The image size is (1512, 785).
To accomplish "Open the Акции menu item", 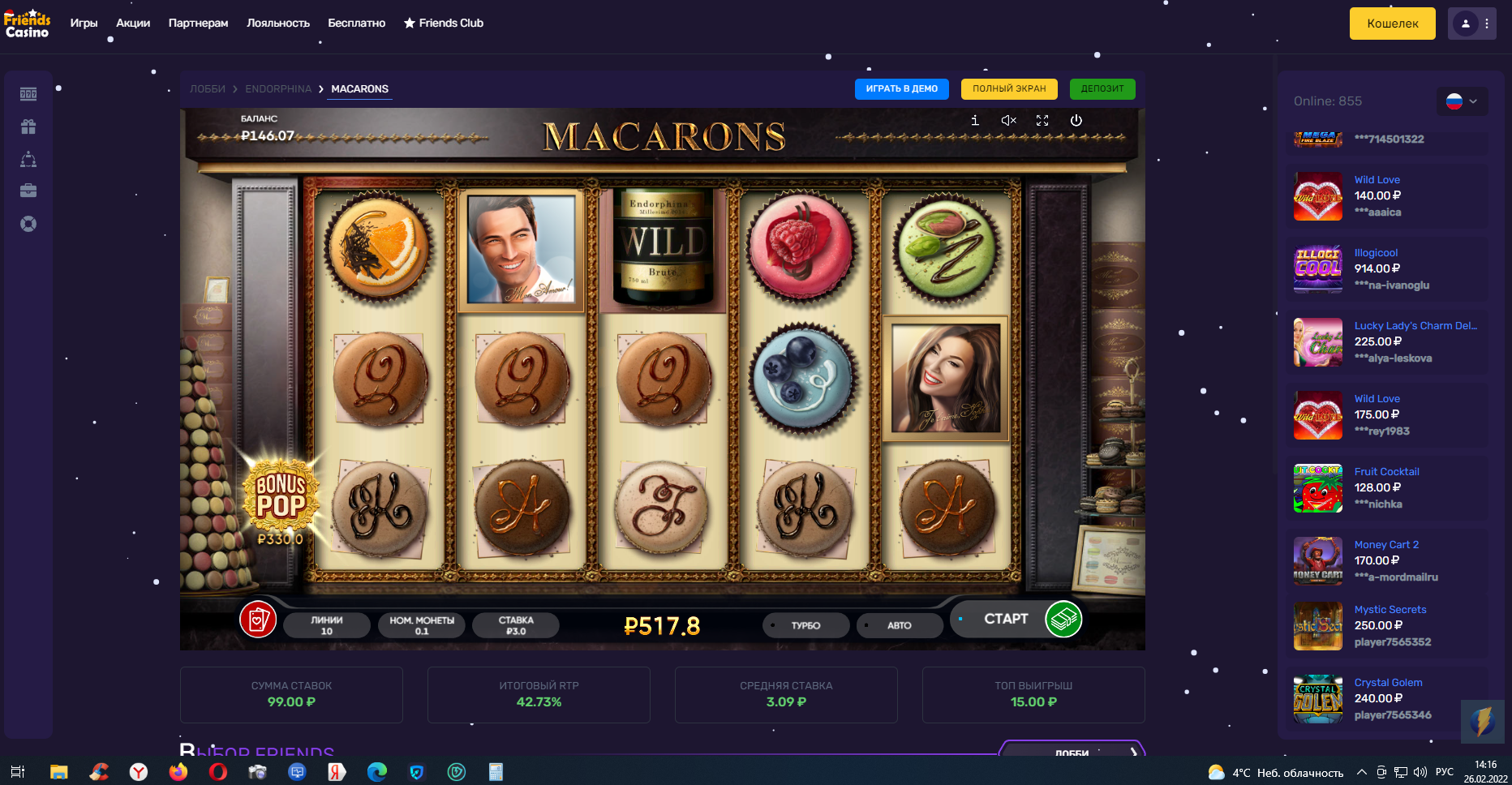I will click(x=133, y=23).
